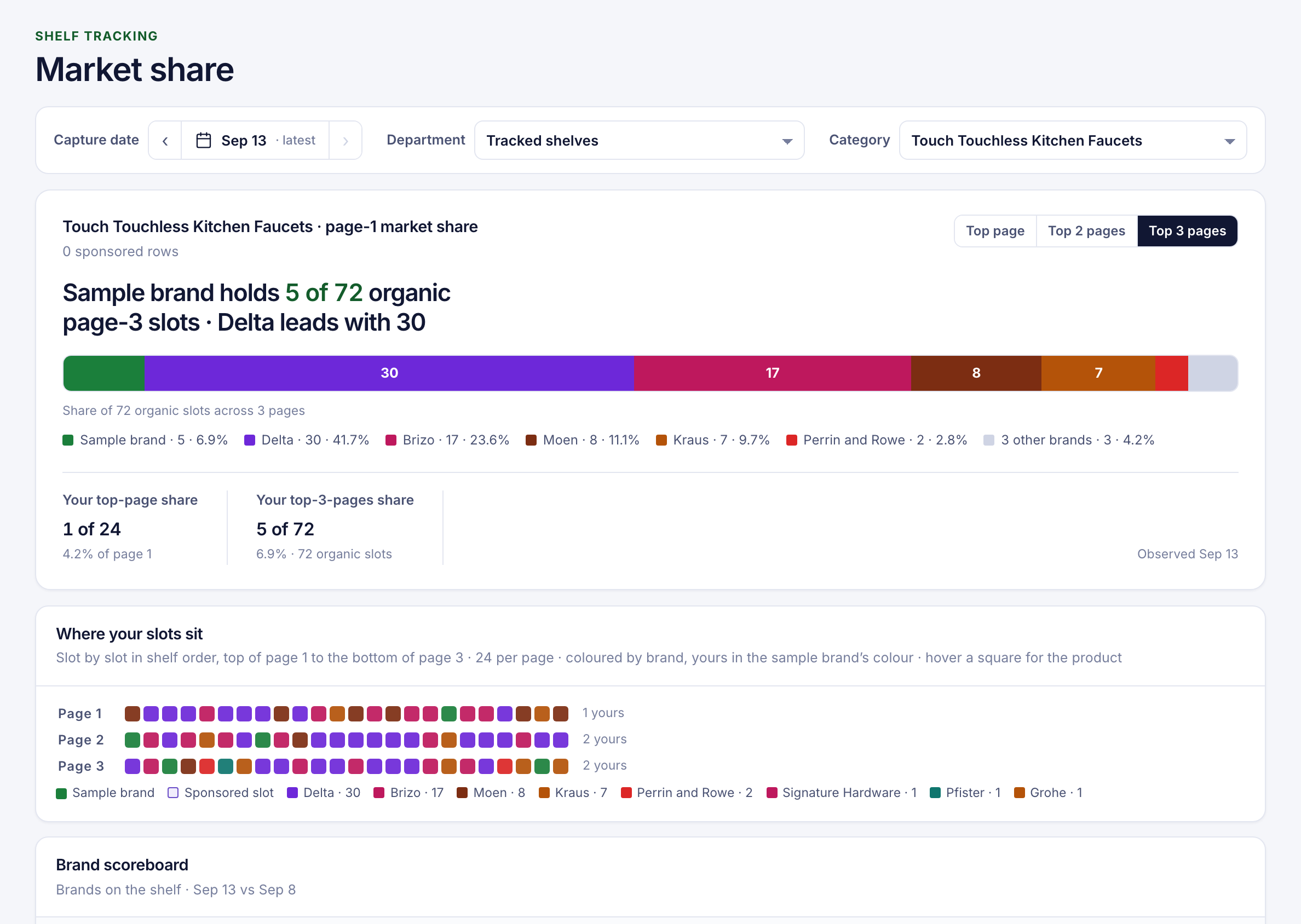The width and height of the screenshot is (1301, 924).
Task: Click the Delta segment labeled 30
Action: 389,373
